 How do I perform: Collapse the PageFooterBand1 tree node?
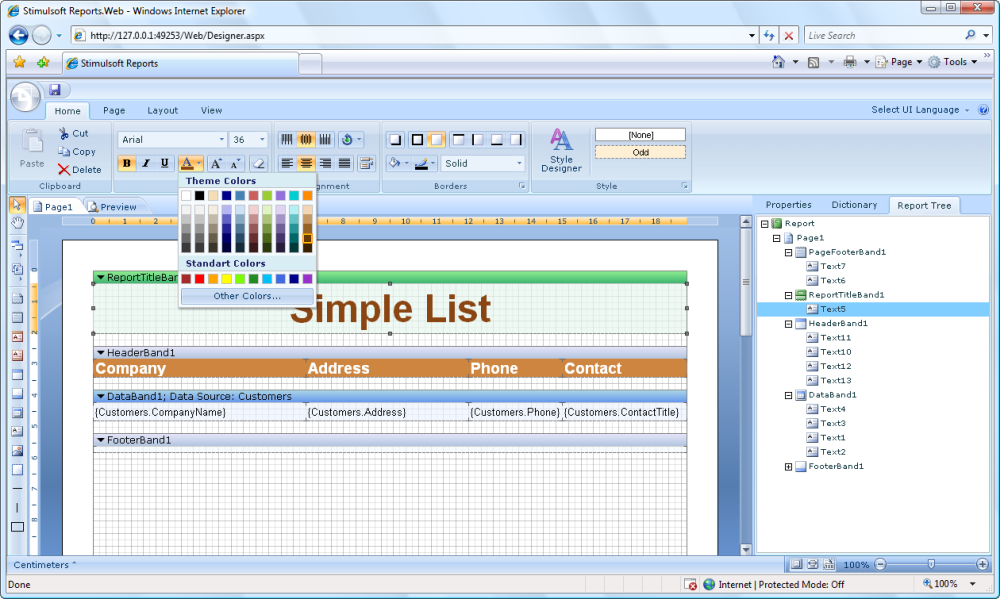[x=788, y=252]
